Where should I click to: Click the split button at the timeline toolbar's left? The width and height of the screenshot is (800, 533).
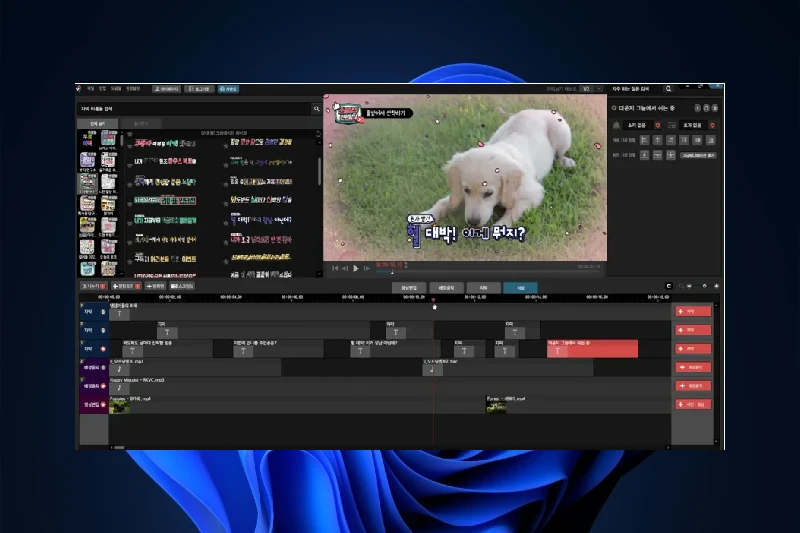point(94,286)
